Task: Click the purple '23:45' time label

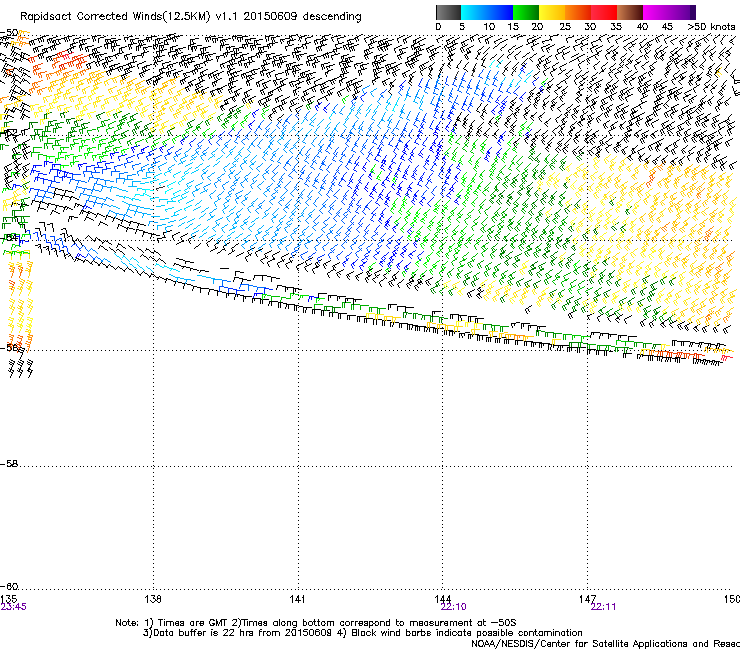Action: (13, 607)
